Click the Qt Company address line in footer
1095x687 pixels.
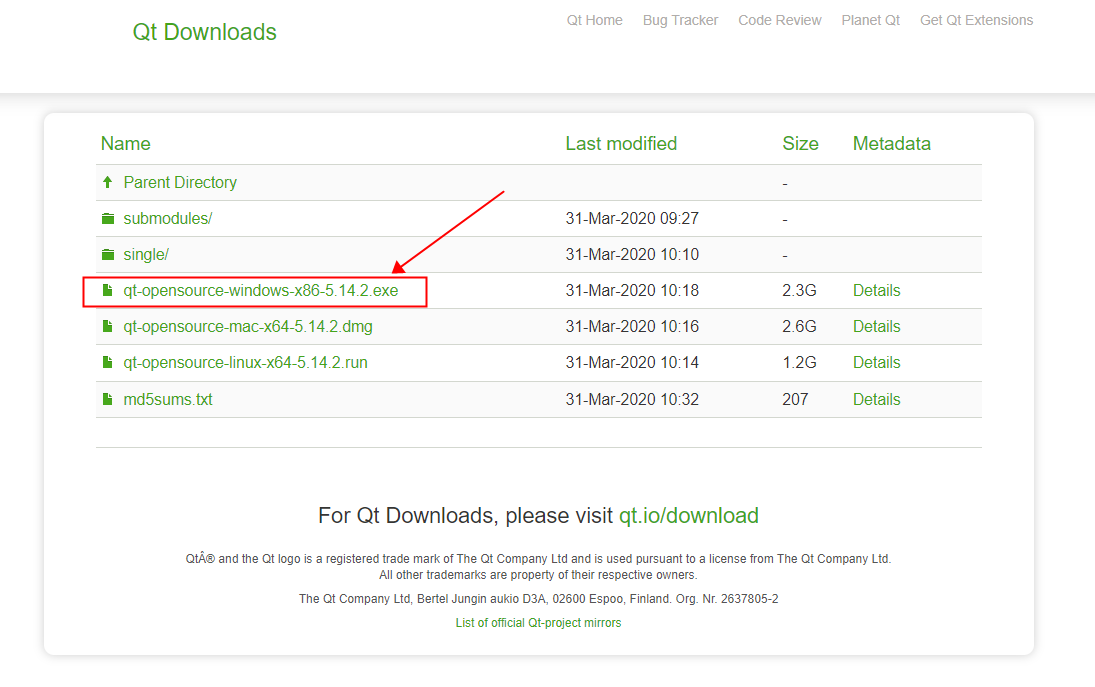click(x=538, y=599)
